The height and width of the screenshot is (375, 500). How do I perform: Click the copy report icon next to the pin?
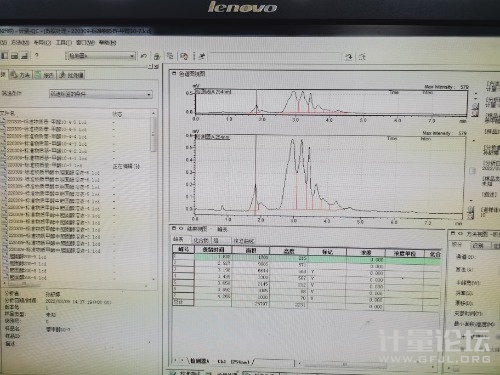click(184, 56)
